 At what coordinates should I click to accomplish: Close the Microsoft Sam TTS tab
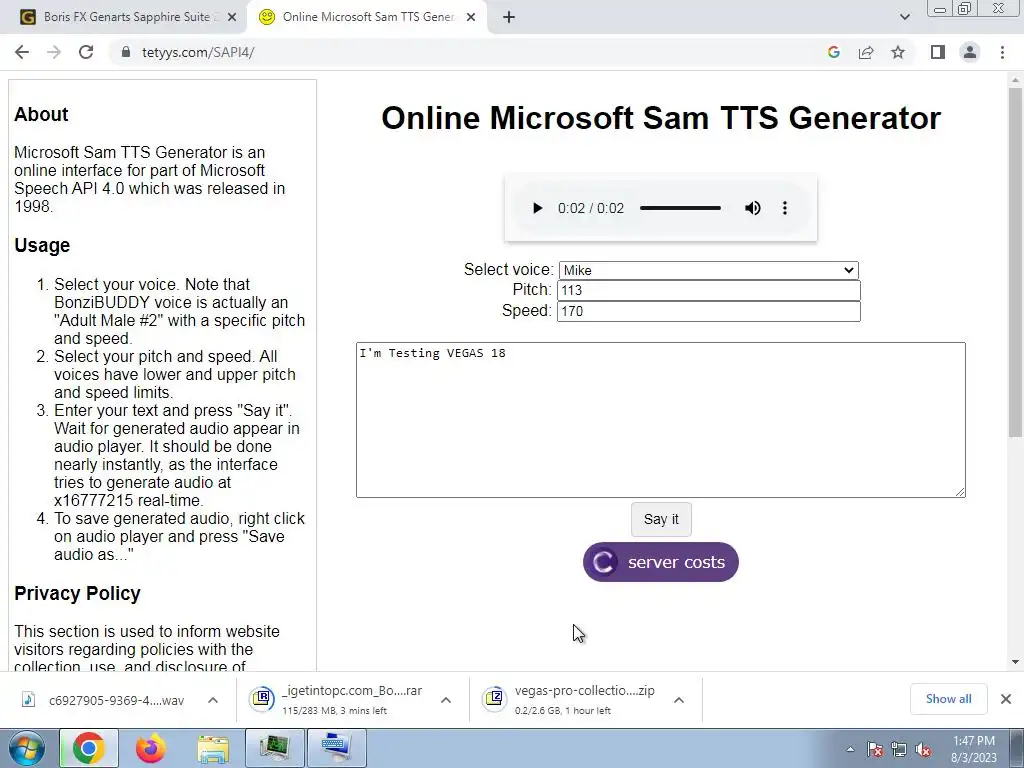[471, 18]
